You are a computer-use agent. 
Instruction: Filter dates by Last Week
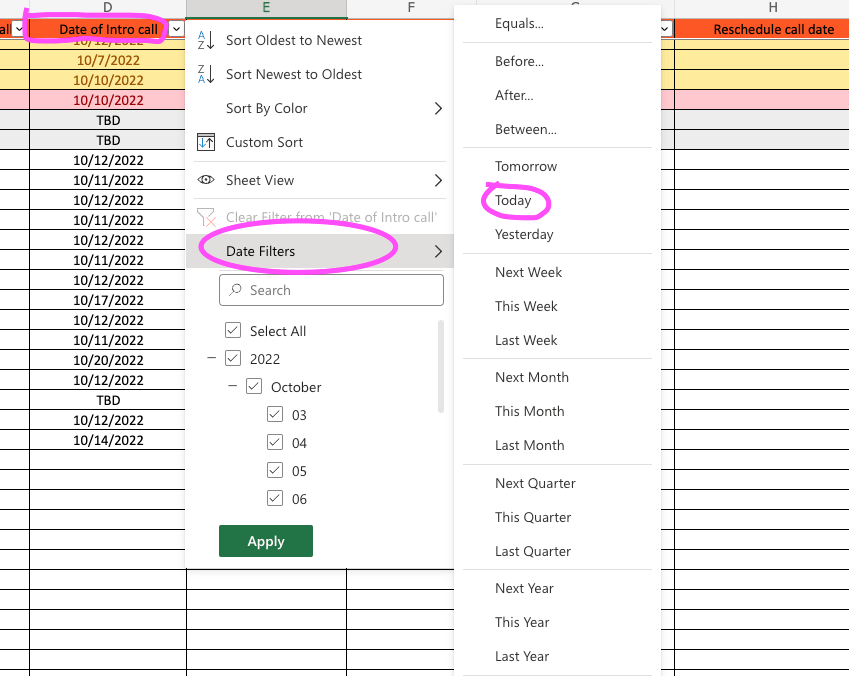(558, 340)
